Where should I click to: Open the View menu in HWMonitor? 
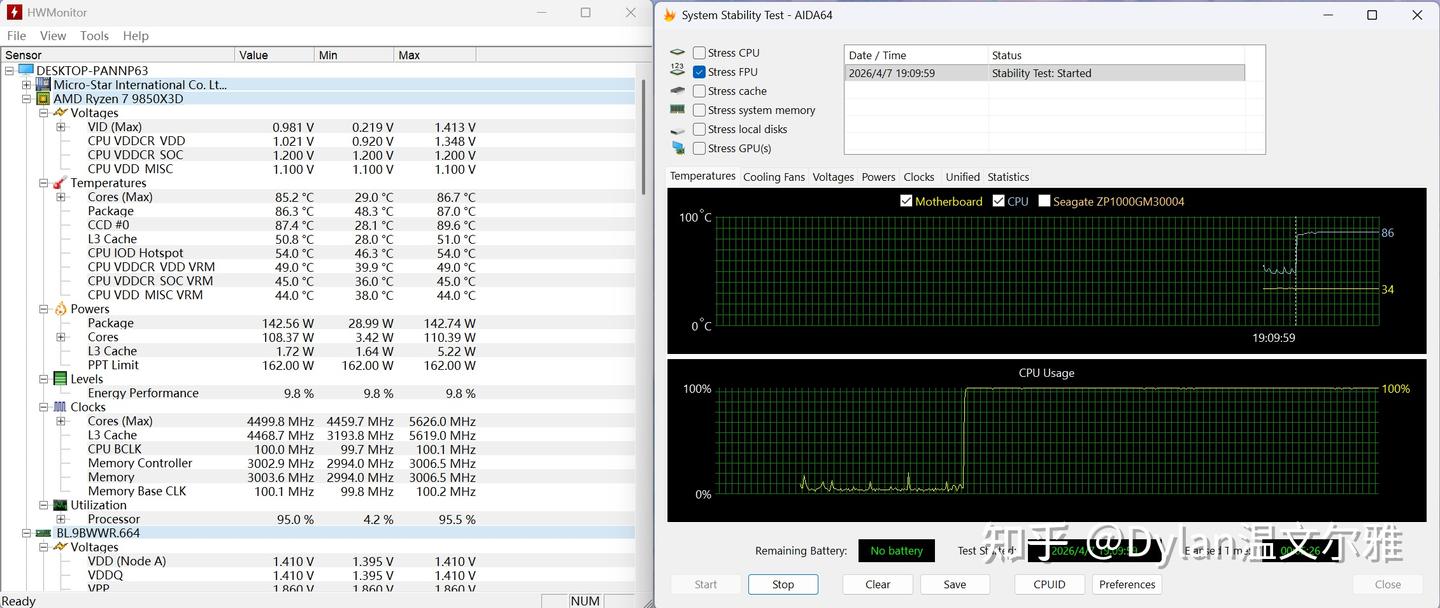(53, 36)
